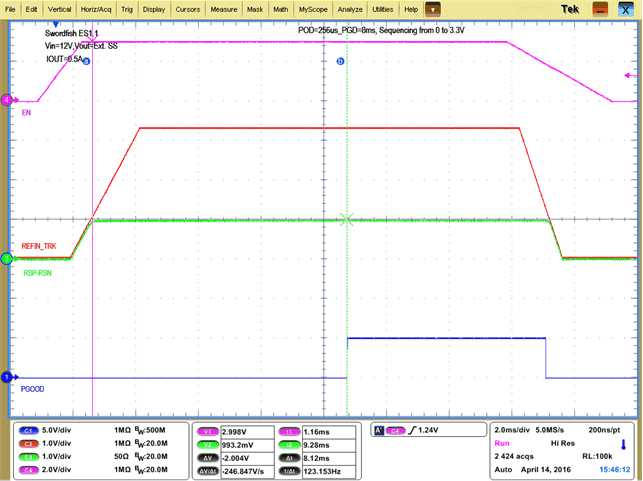Click the -2.004V delta voltage value
Image resolution: width=643 pixels, height=481 pixels.
pos(247,458)
